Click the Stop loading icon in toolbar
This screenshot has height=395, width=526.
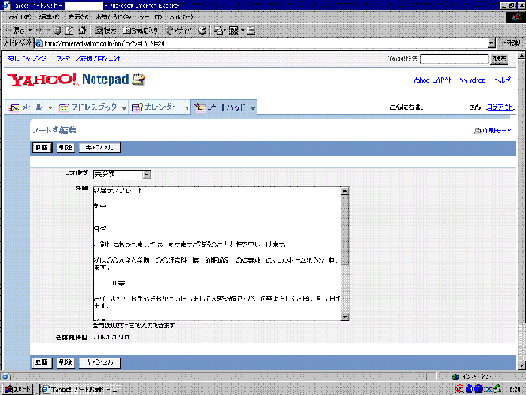point(58,31)
